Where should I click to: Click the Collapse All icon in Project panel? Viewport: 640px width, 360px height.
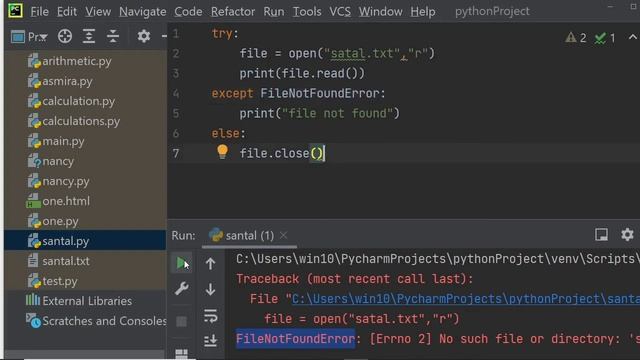tap(113, 36)
